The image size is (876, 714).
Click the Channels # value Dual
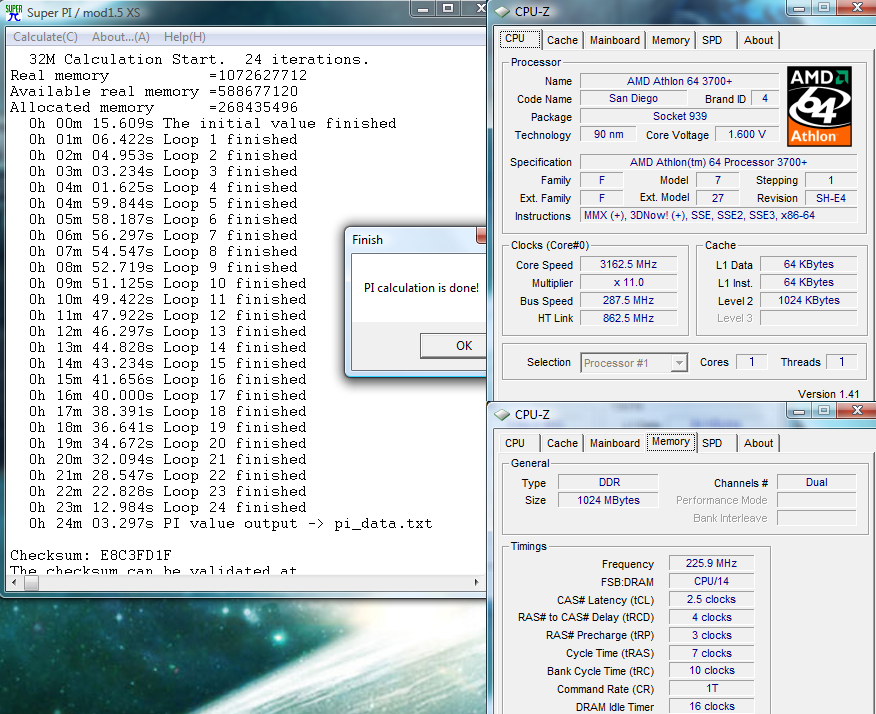click(x=816, y=482)
